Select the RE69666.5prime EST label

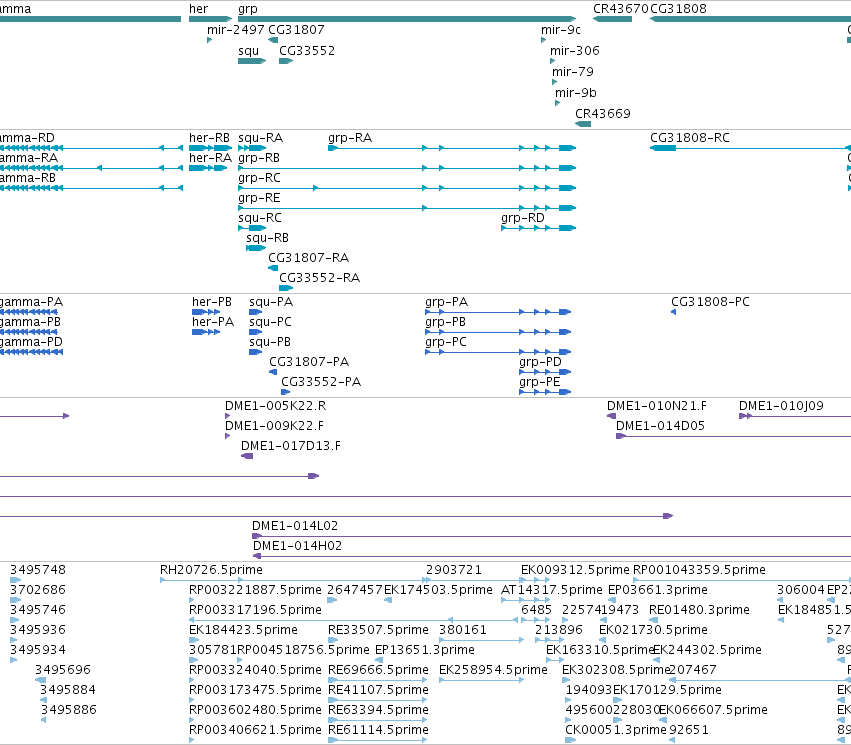coord(378,670)
